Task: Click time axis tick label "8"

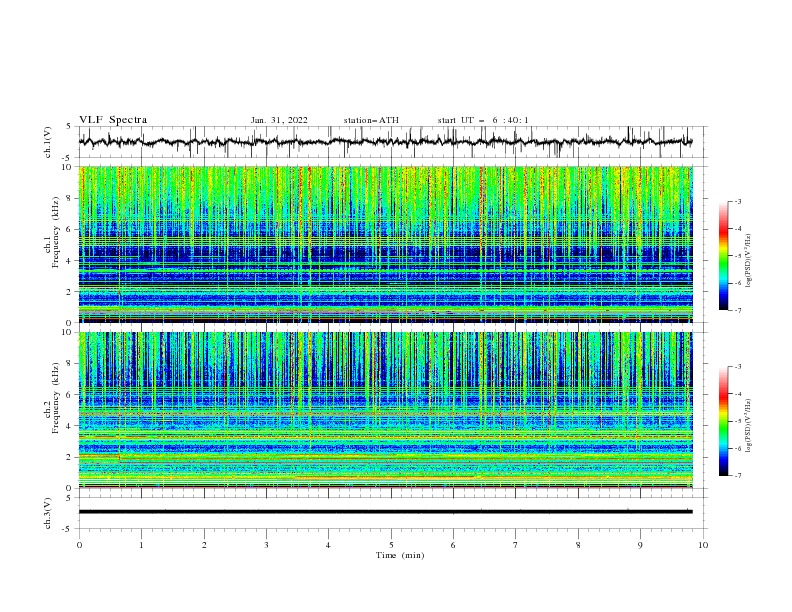Action: pyautogui.click(x=578, y=545)
